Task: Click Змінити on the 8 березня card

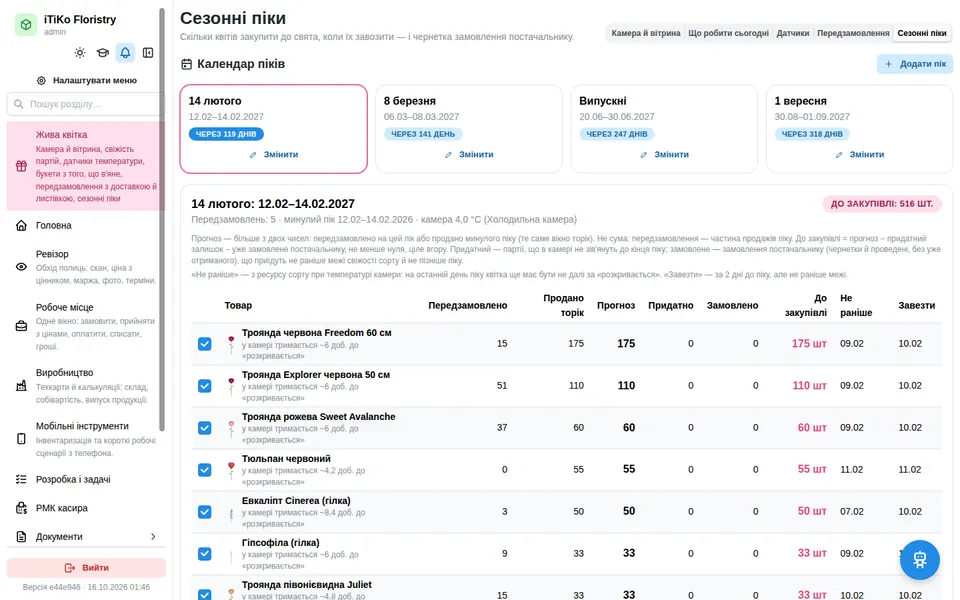Action: (x=469, y=155)
